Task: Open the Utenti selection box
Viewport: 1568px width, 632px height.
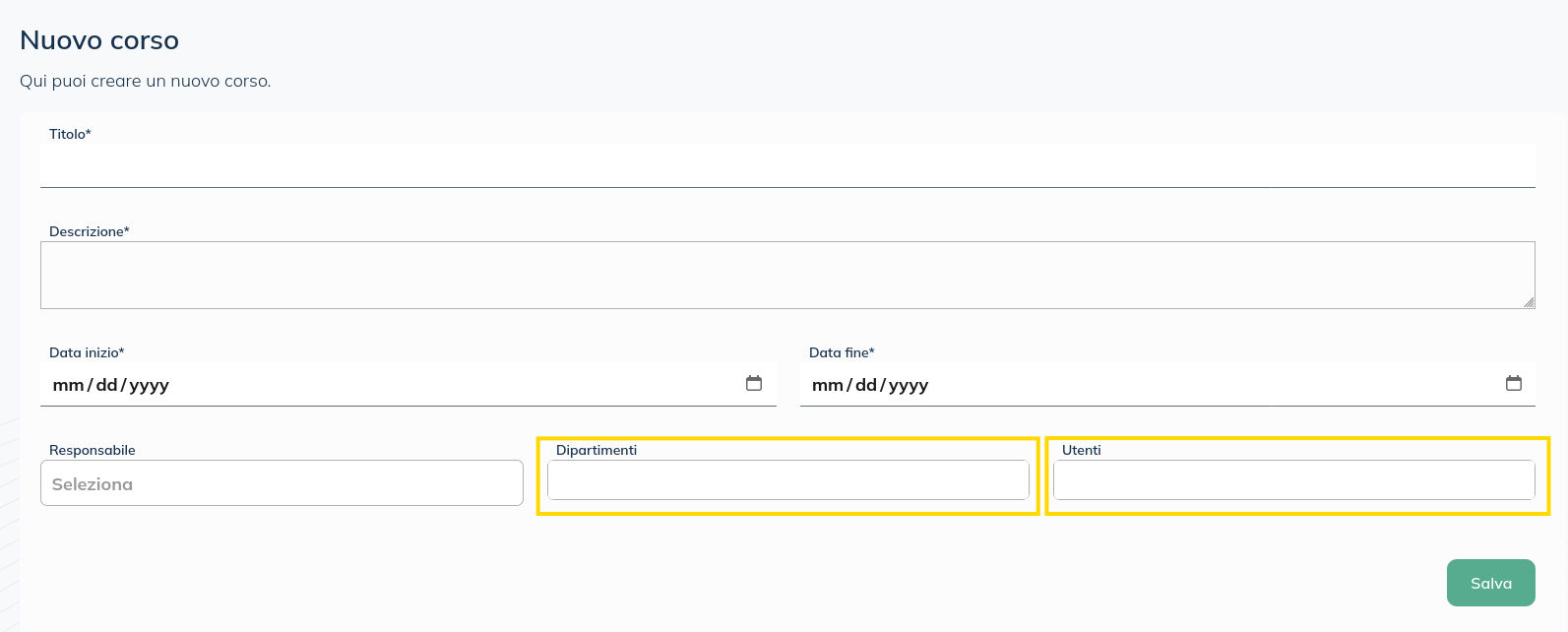Action: tap(1293, 480)
